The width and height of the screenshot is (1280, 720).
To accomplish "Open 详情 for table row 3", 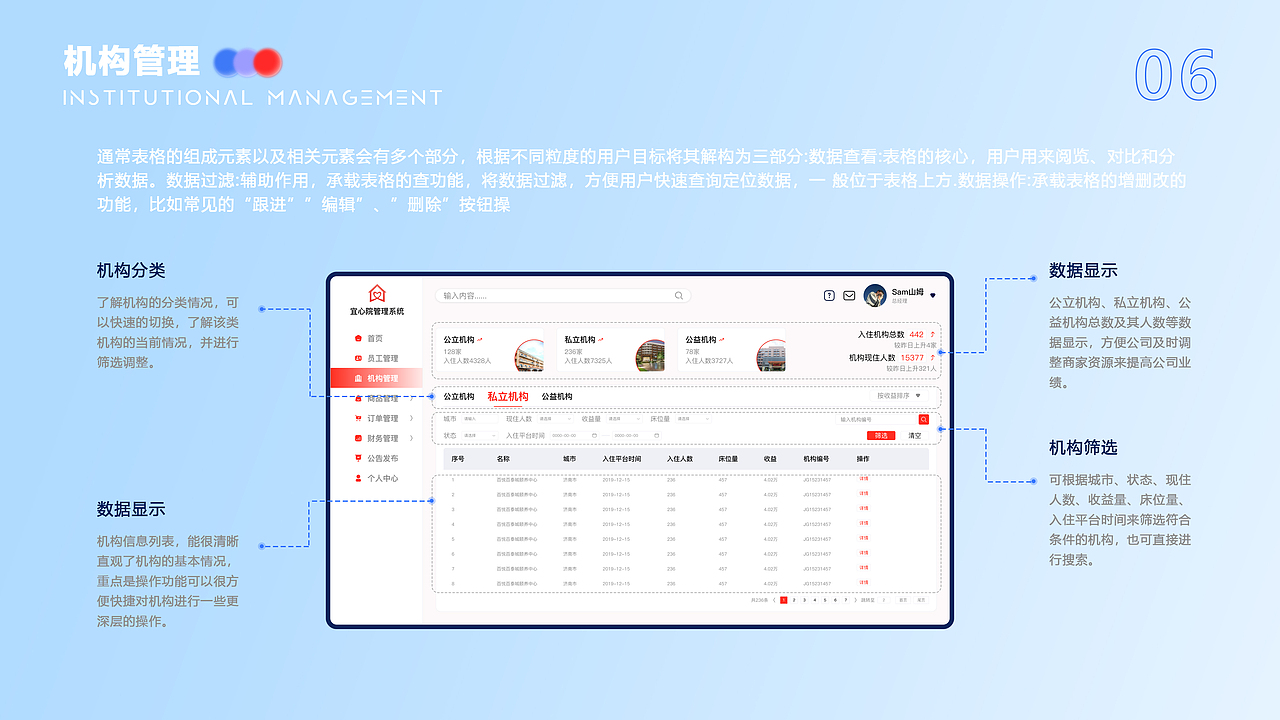I will [x=864, y=509].
